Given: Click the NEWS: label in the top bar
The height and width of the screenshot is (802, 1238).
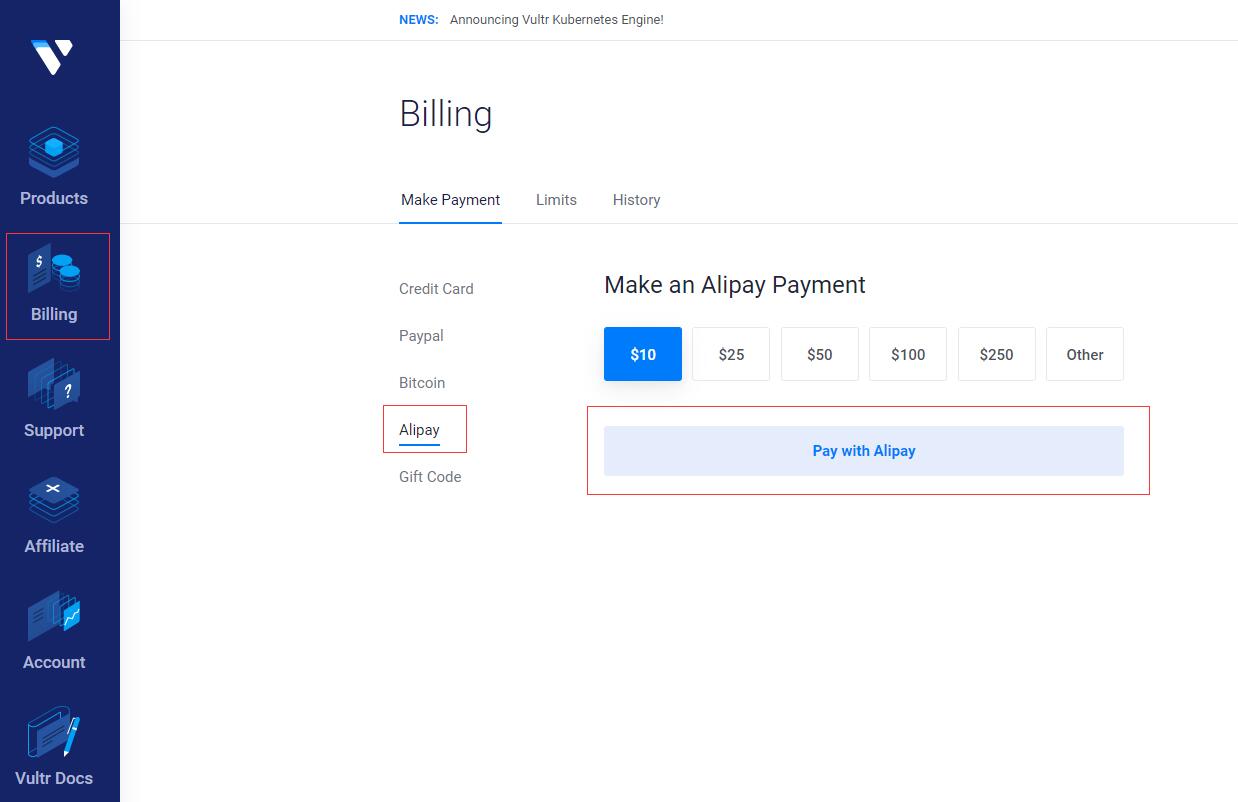Looking at the screenshot, I should (419, 20).
